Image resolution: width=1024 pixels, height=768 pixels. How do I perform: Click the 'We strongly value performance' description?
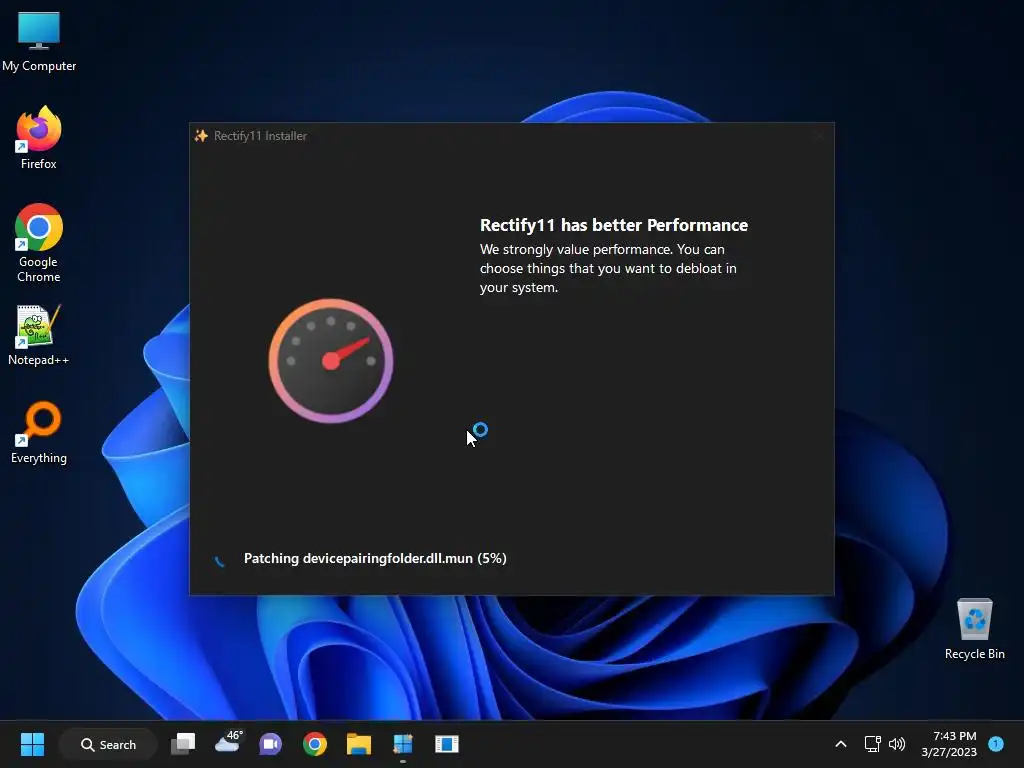(x=608, y=268)
